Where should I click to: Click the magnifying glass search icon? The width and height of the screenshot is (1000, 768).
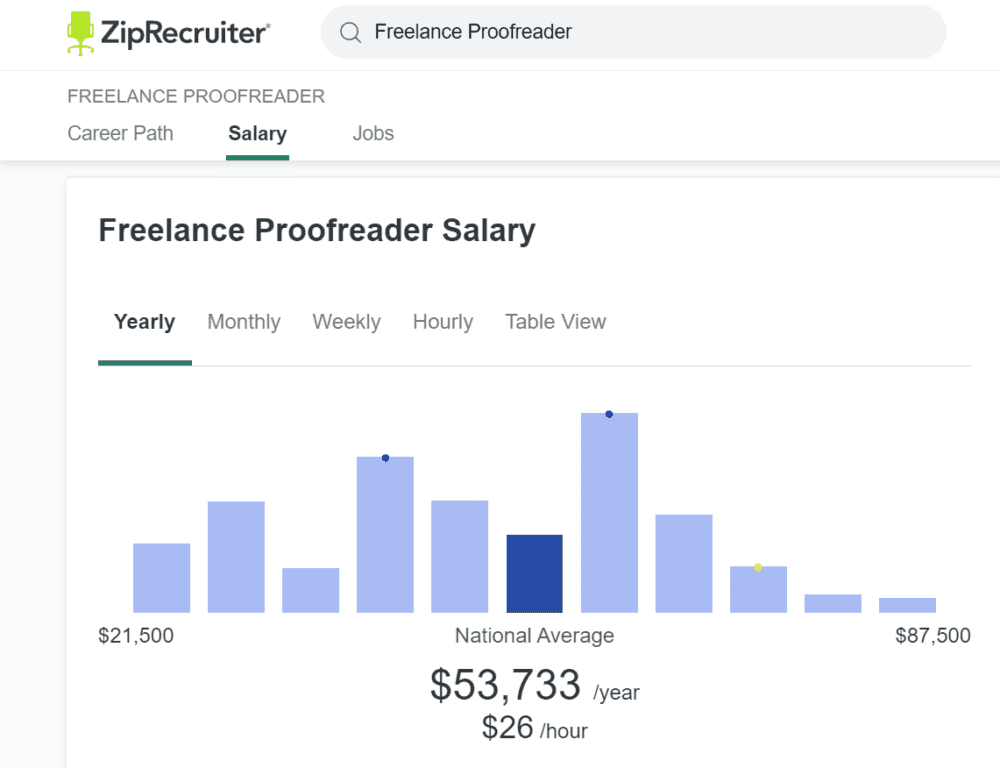pyautogui.click(x=350, y=33)
